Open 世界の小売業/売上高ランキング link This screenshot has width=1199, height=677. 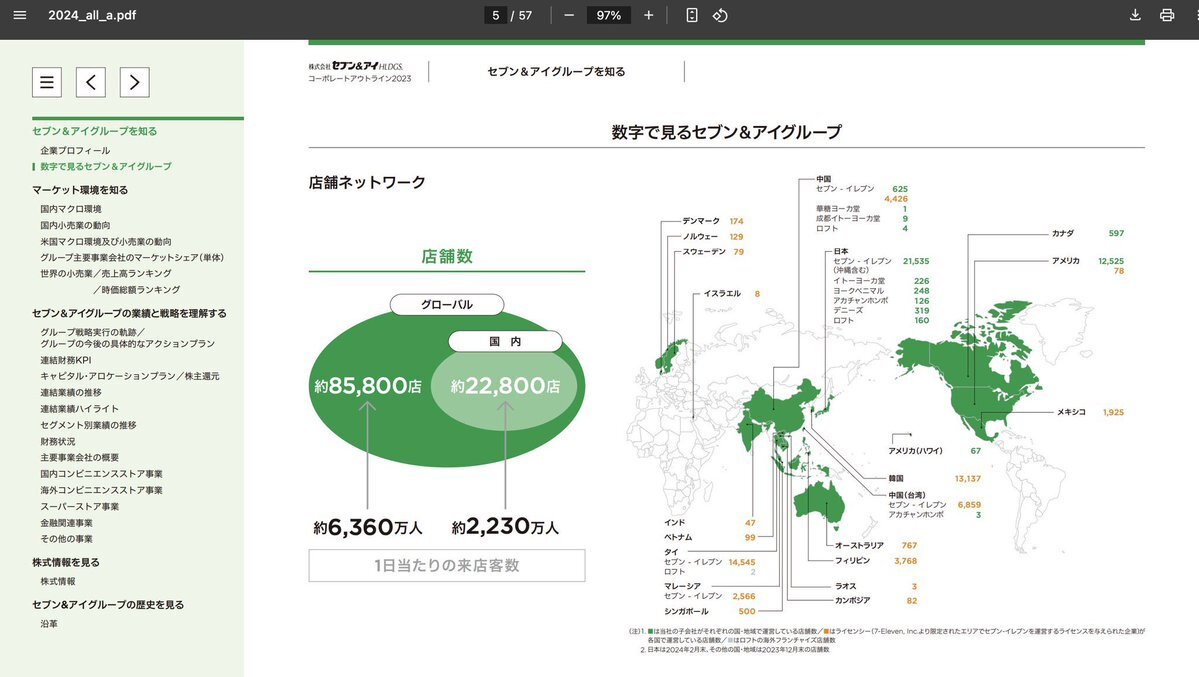(106, 274)
